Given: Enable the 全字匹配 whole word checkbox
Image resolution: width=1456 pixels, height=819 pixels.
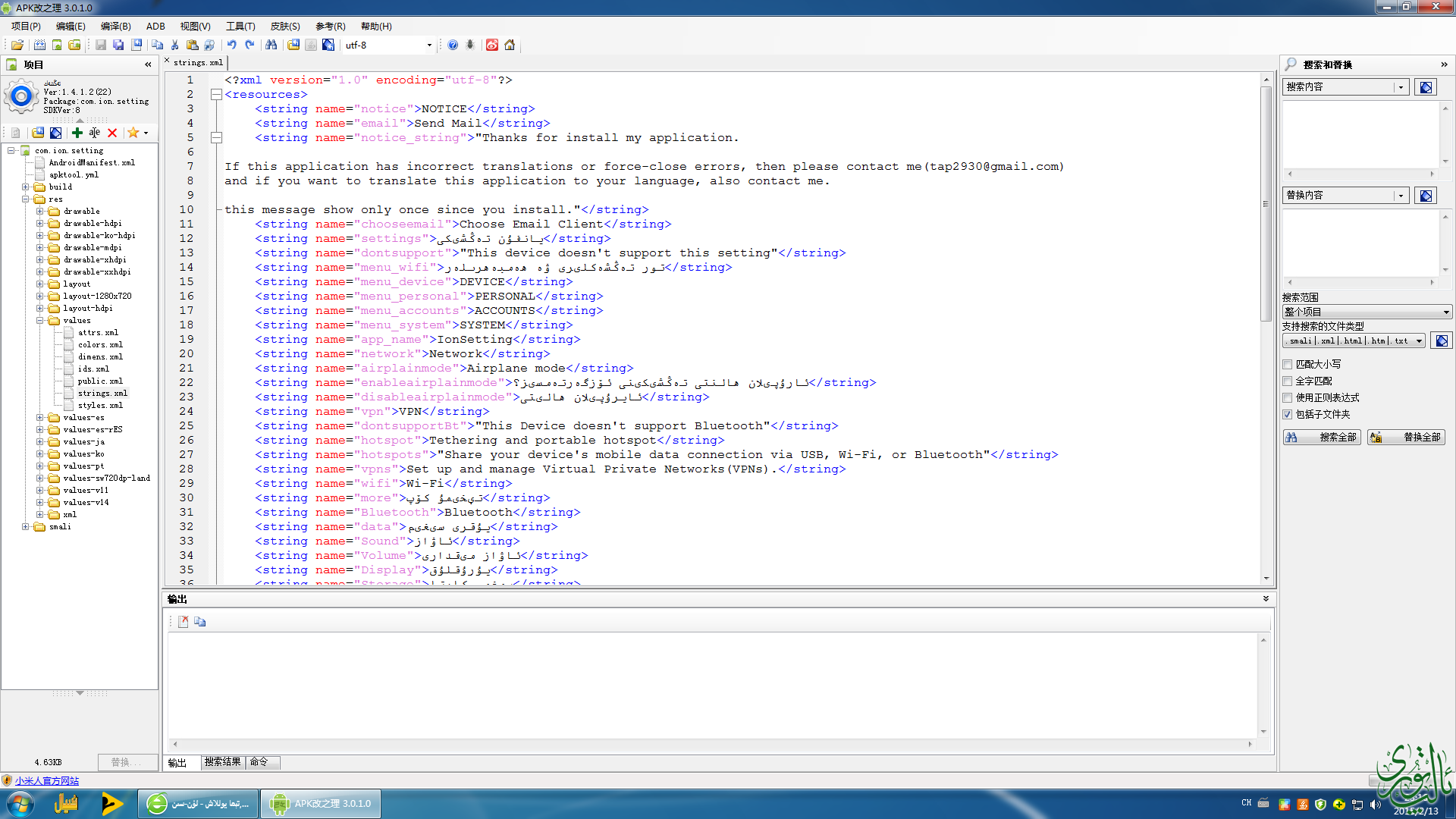Looking at the screenshot, I should coord(1288,381).
